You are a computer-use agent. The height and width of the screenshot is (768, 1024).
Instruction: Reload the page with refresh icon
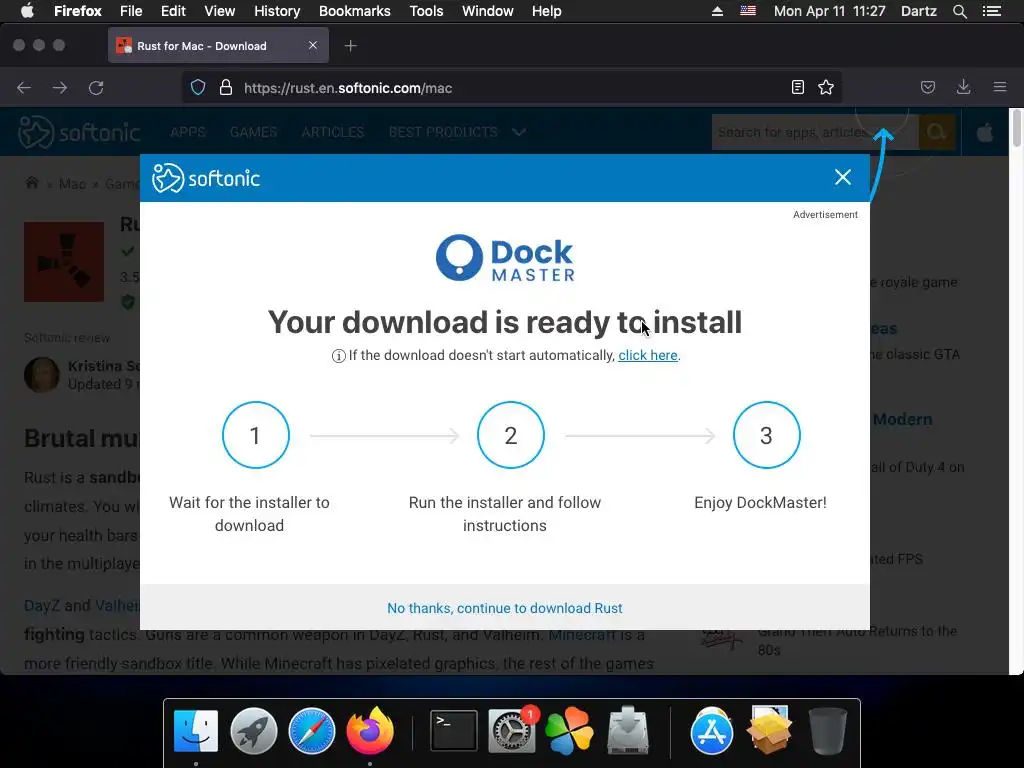[x=96, y=88]
